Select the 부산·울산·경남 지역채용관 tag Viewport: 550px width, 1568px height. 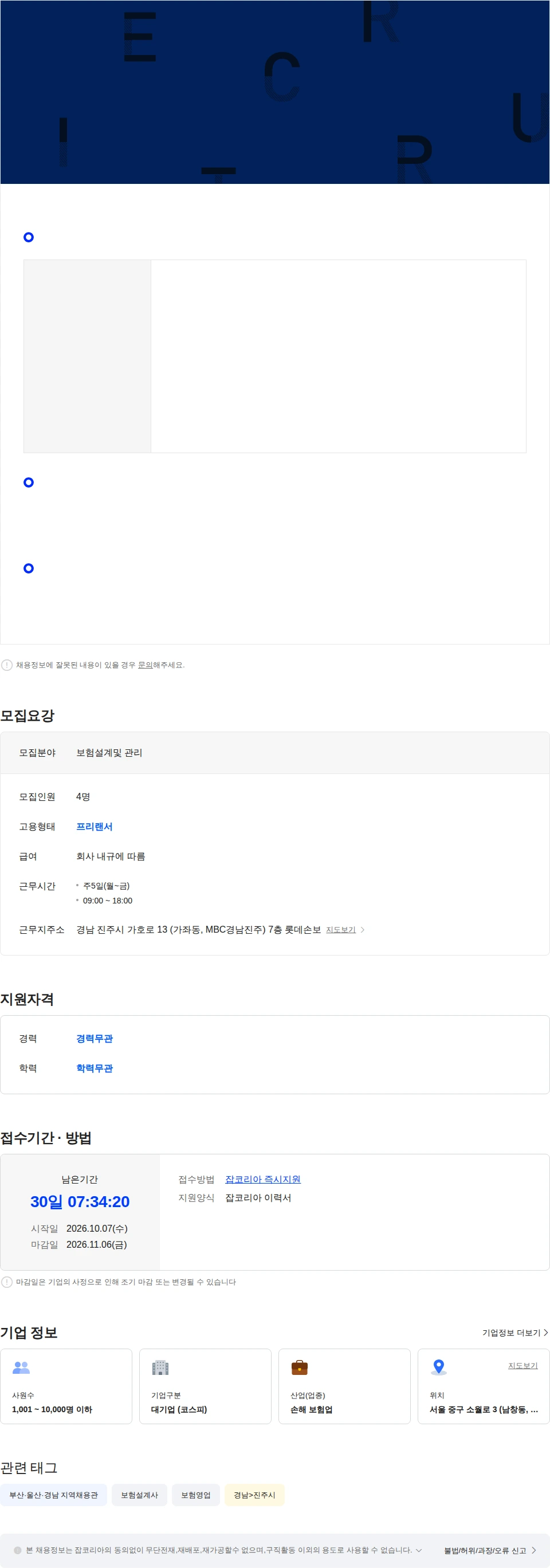[x=53, y=1495]
